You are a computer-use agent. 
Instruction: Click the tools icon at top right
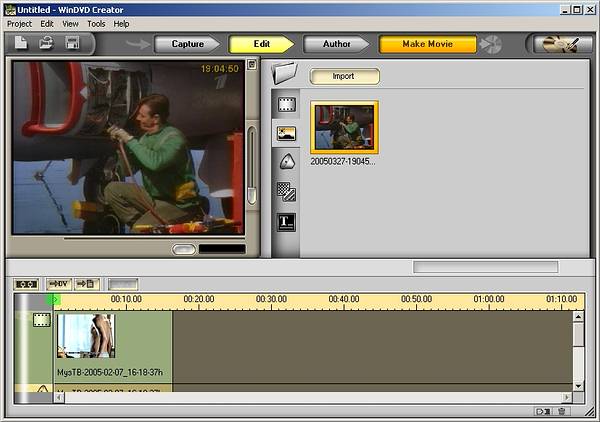(562, 44)
